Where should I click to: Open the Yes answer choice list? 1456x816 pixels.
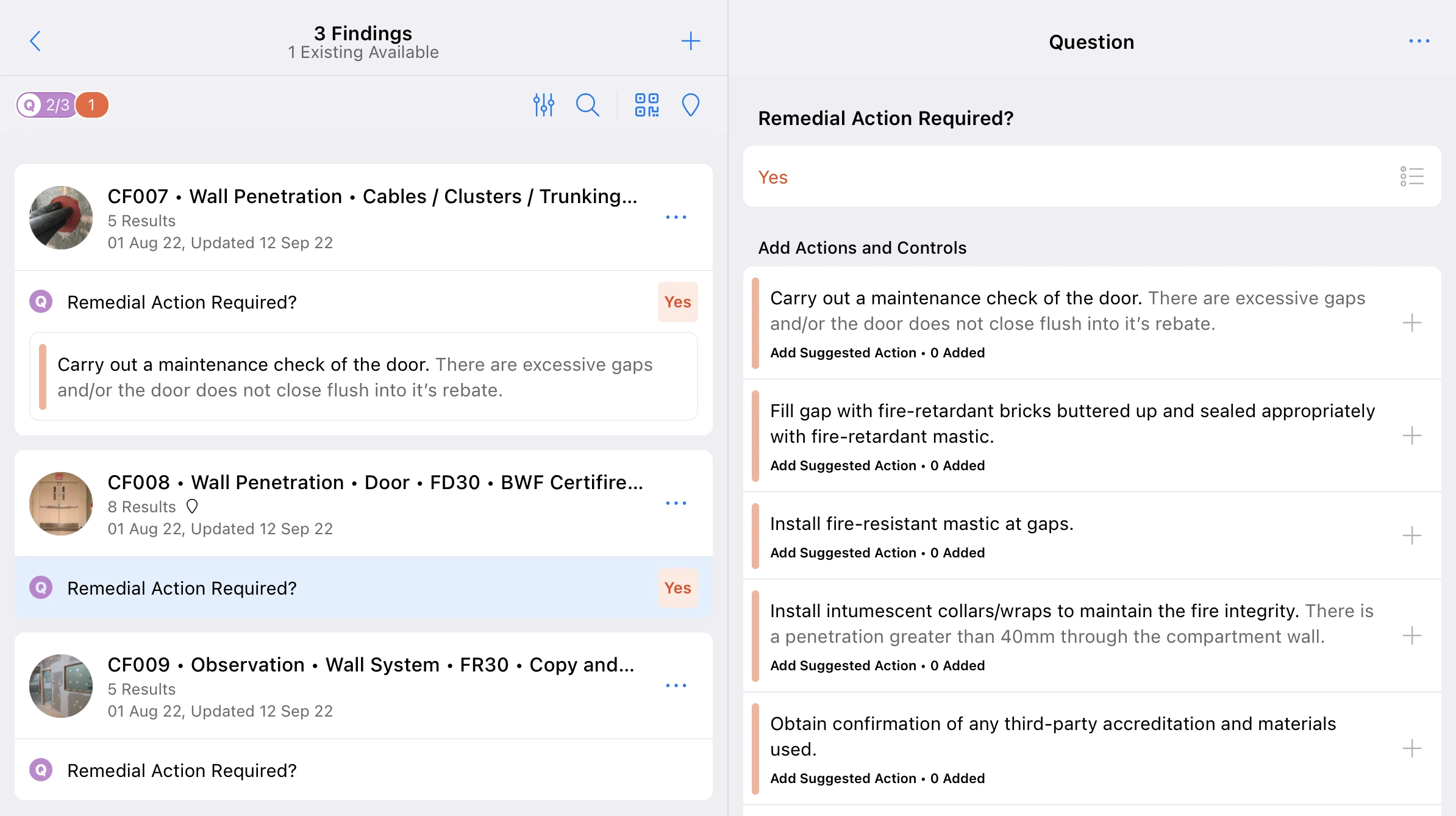[x=1411, y=176]
